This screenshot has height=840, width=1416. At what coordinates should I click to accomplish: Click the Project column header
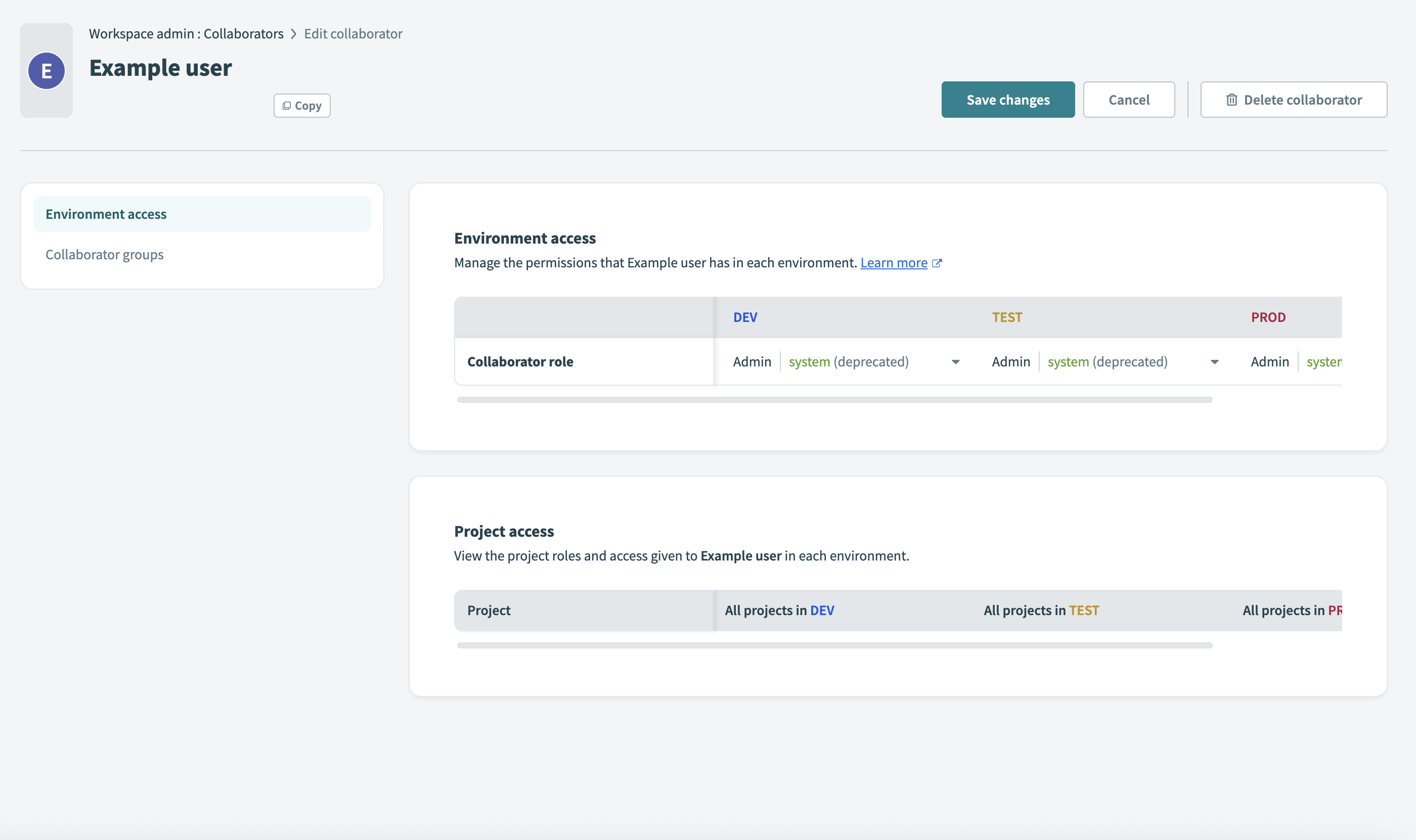click(x=489, y=611)
